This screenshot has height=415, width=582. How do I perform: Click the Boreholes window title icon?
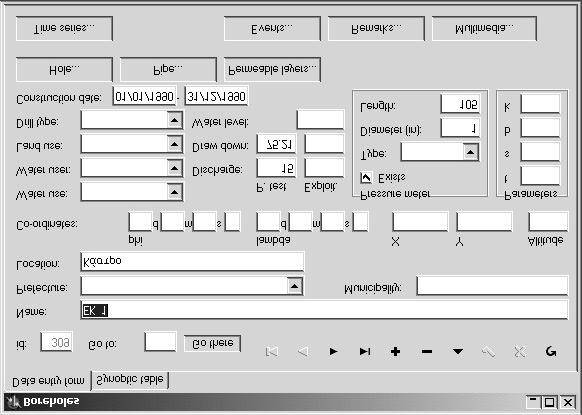click(14, 402)
